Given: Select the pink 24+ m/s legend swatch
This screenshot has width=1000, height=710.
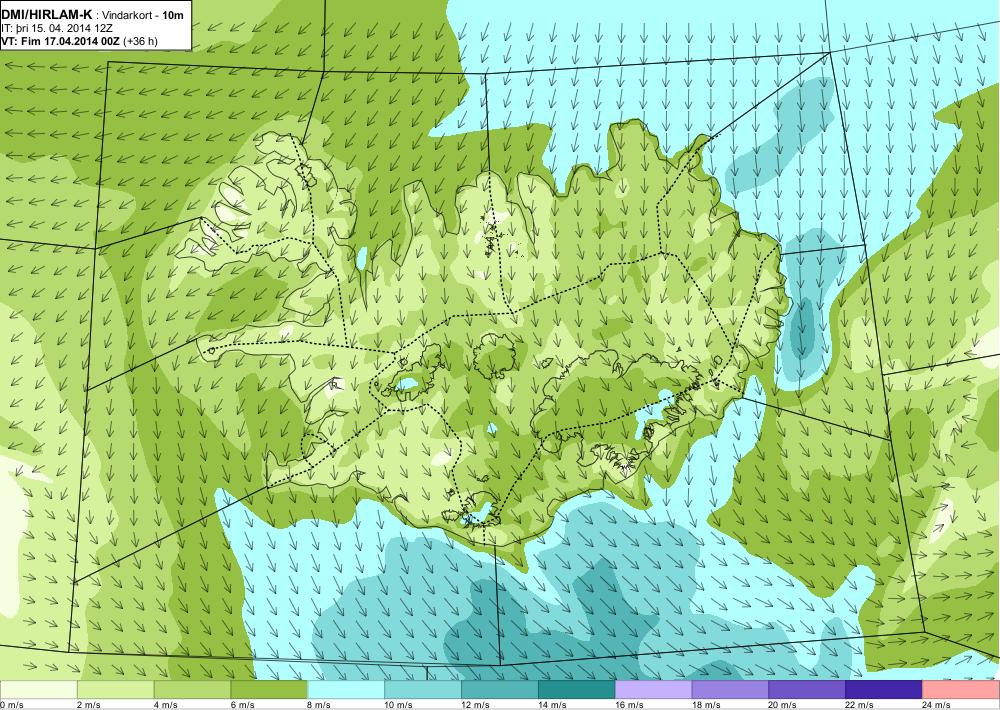Looking at the screenshot, I should (961, 690).
